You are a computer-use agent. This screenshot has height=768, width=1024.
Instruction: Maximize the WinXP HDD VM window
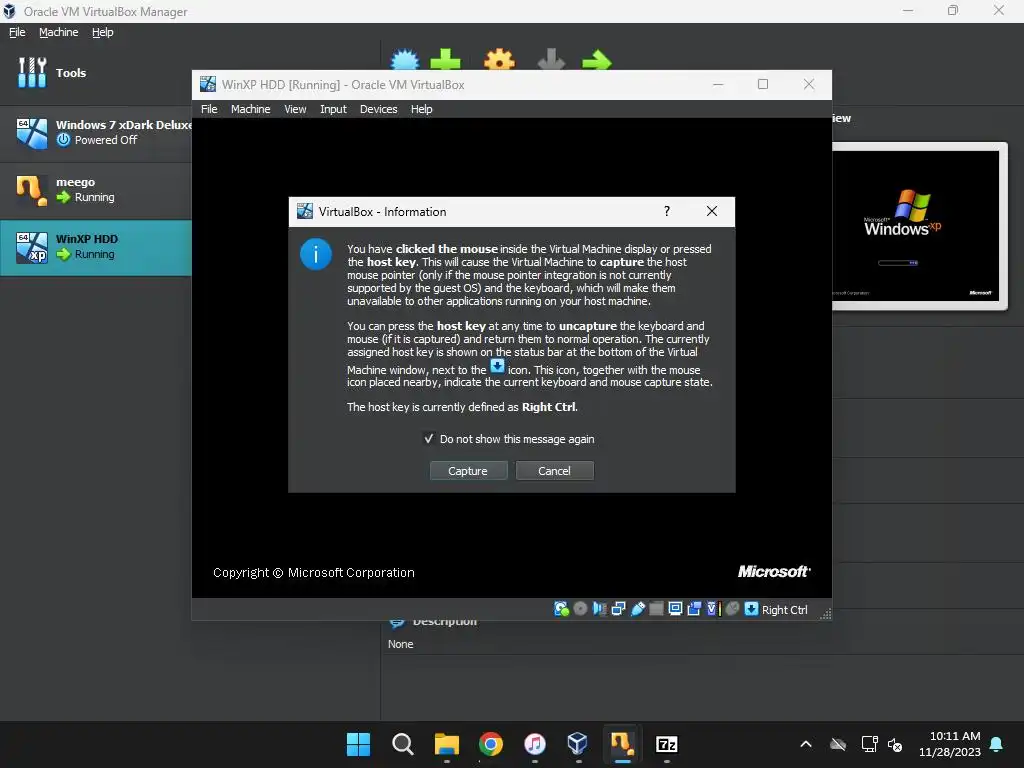point(763,84)
